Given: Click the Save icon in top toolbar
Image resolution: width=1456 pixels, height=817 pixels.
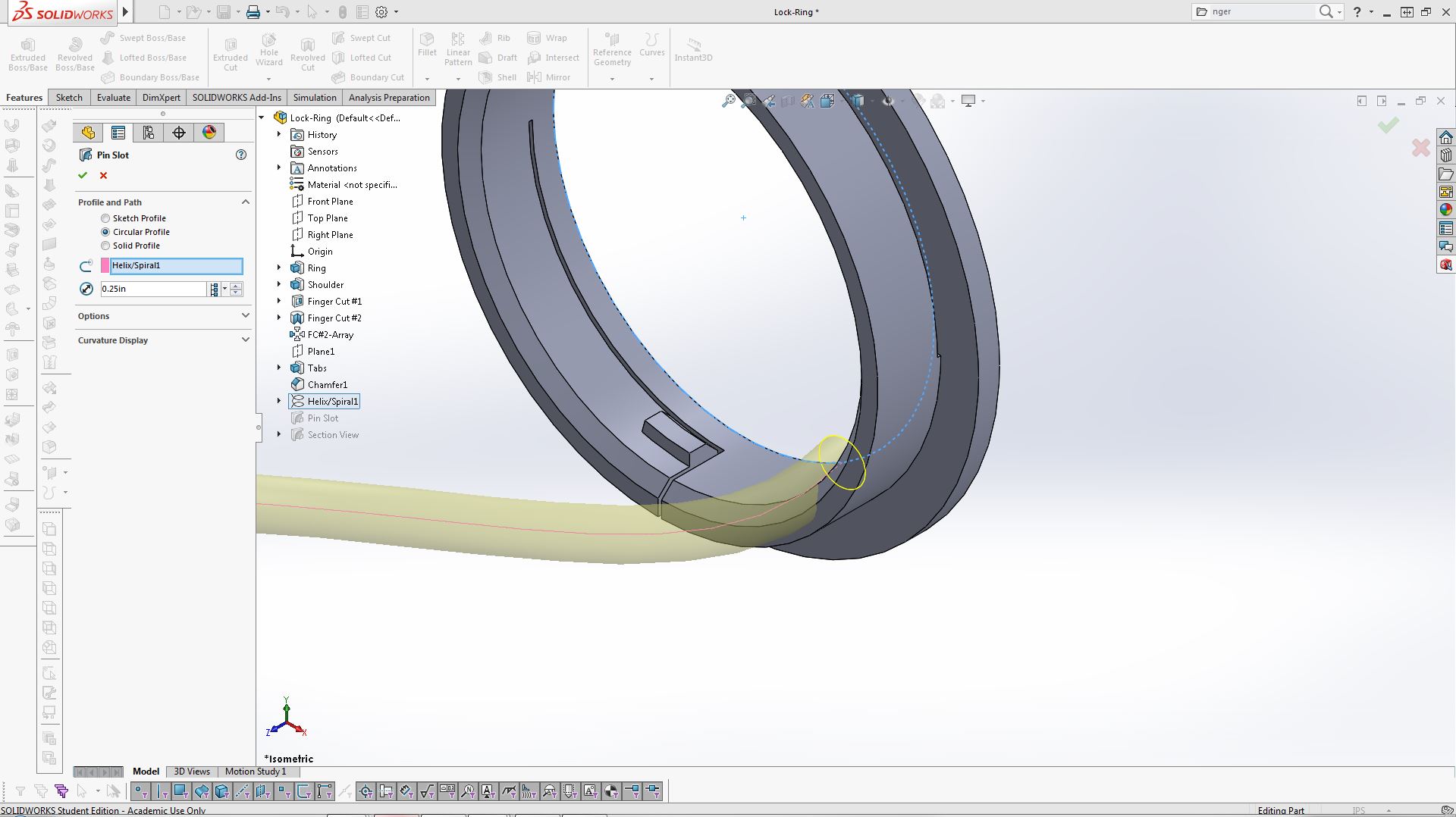Looking at the screenshot, I should 224,12.
